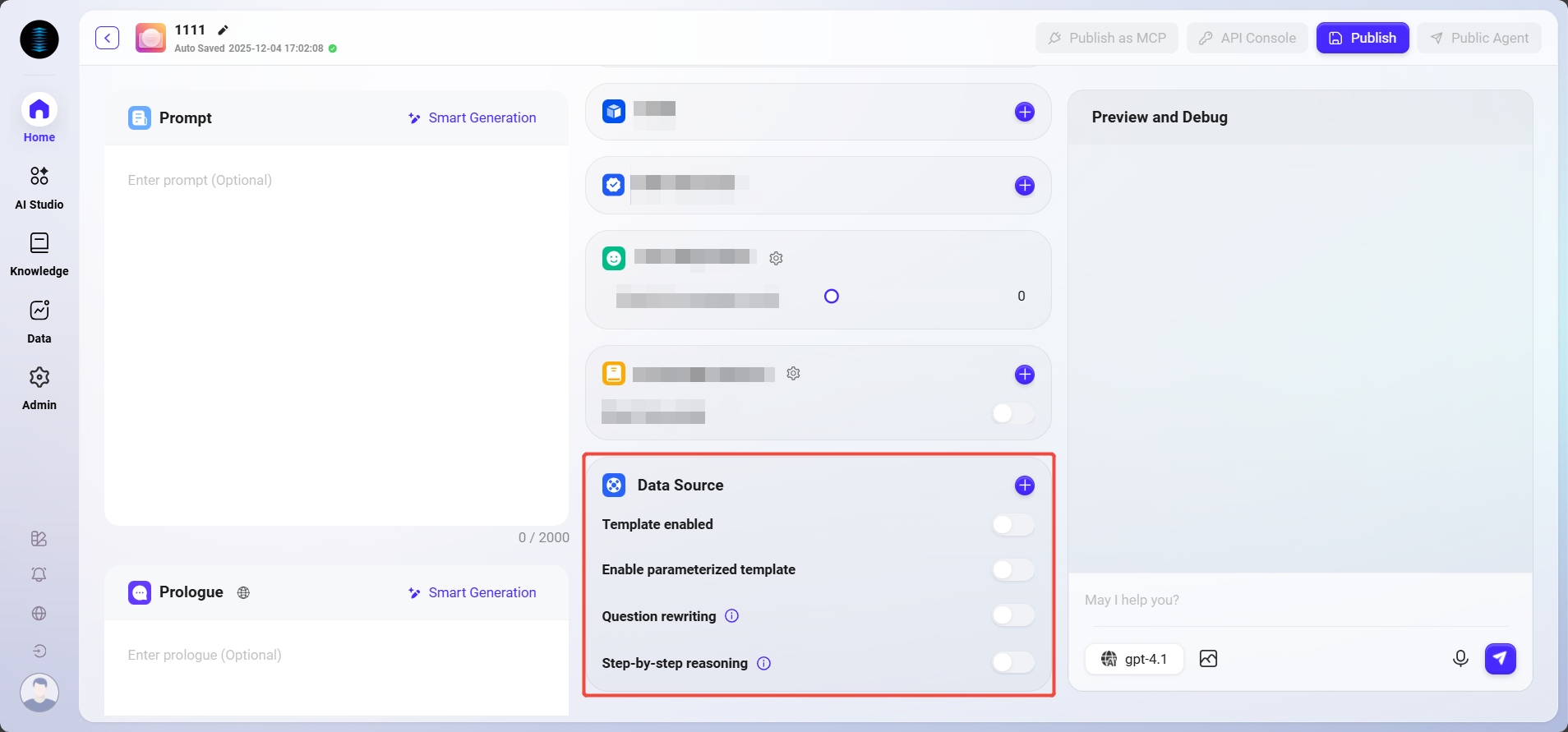
Task: Toggle Question rewriting on
Action: (x=1012, y=615)
